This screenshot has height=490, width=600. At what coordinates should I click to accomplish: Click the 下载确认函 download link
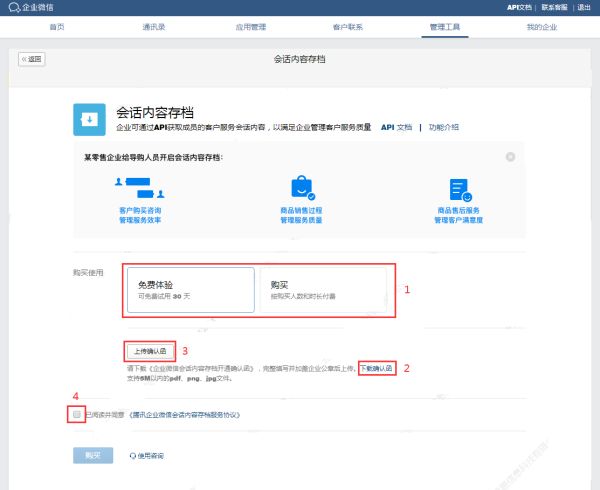(378, 368)
